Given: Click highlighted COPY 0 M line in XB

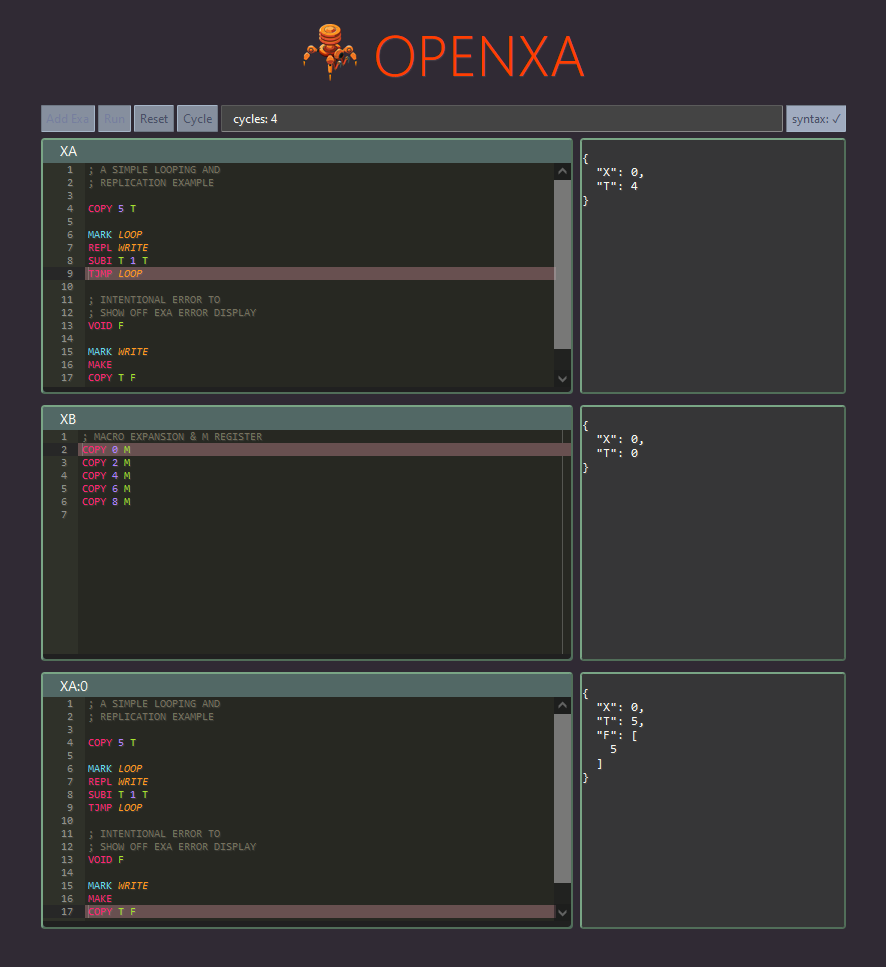Looking at the screenshot, I should (326, 450).
